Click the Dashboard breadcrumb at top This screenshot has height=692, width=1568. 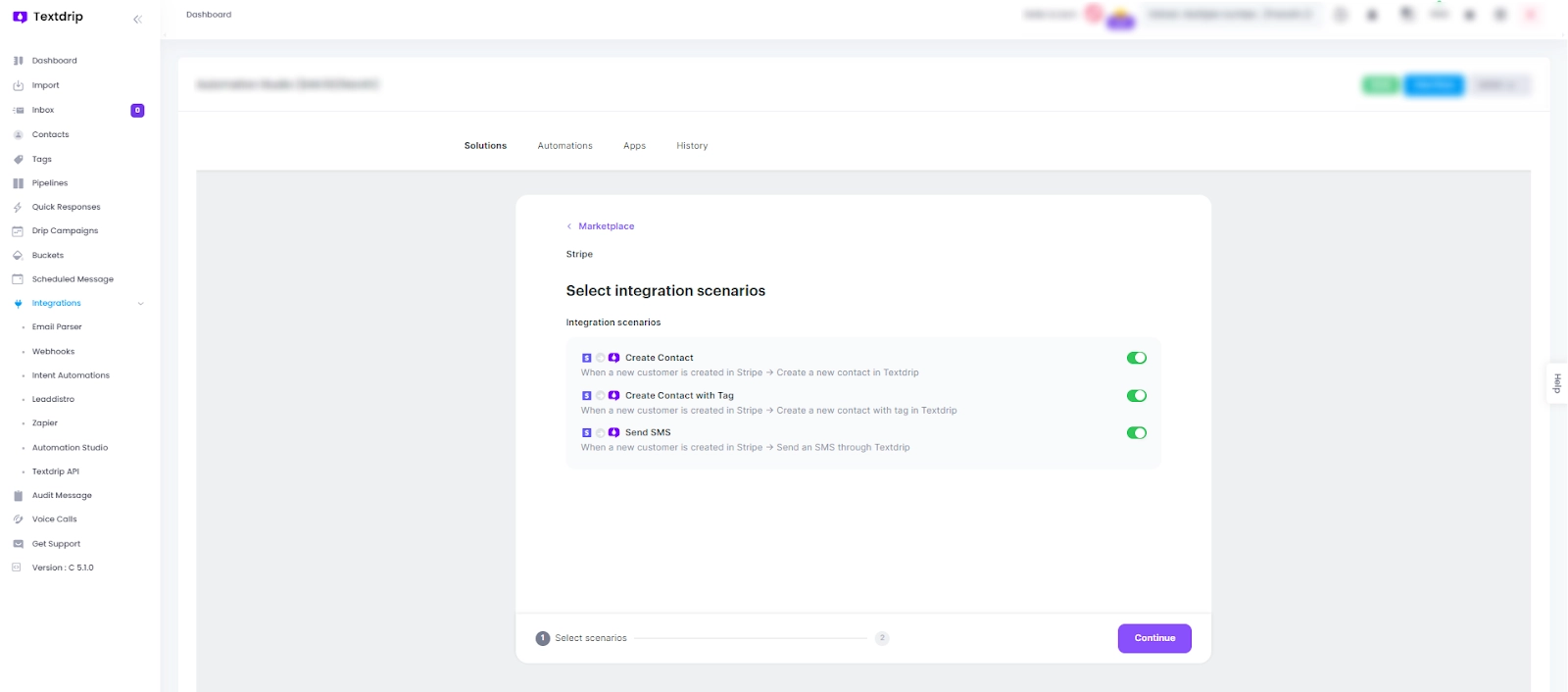[209, 15]
